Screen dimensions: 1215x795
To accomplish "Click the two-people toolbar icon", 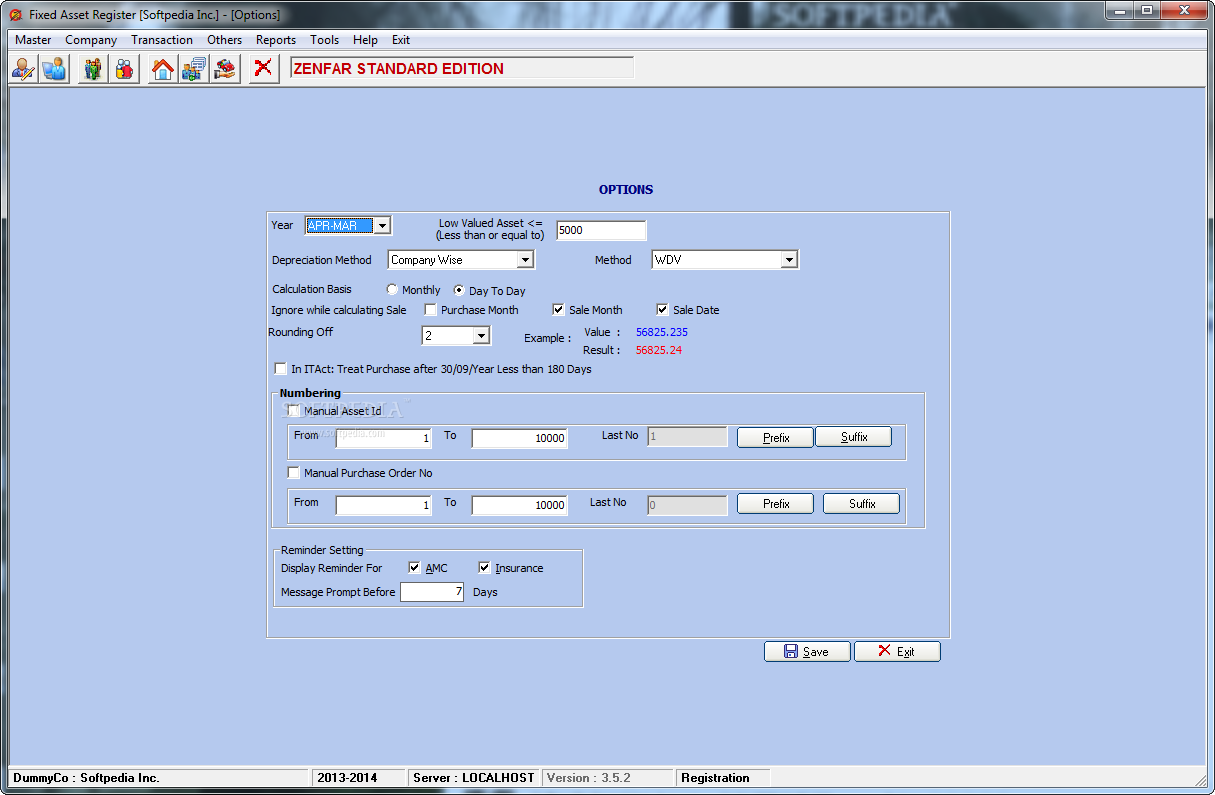I will (x=124, y=69).
